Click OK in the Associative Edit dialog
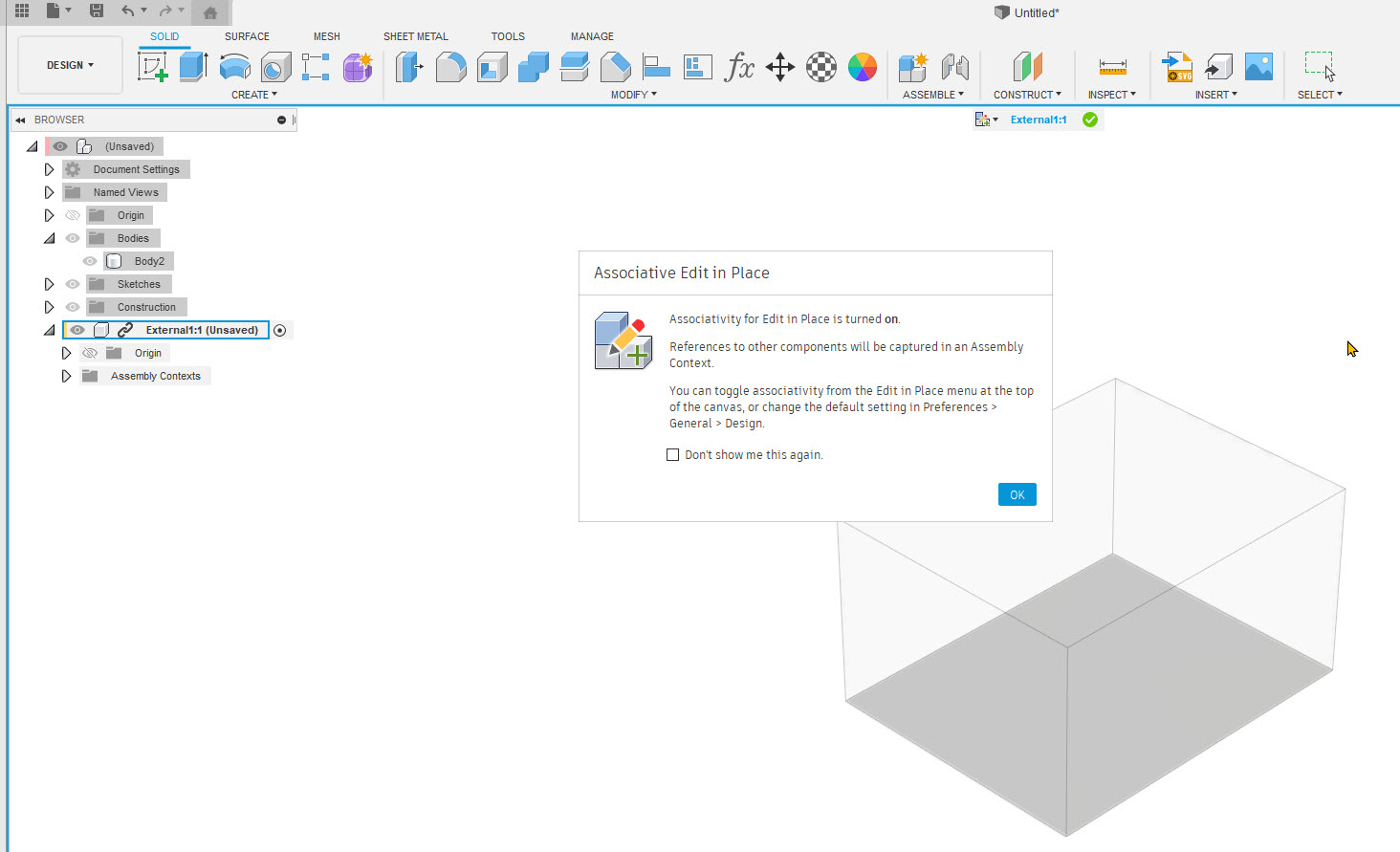Screen dimensions: 1400x852 point(1017,494)
